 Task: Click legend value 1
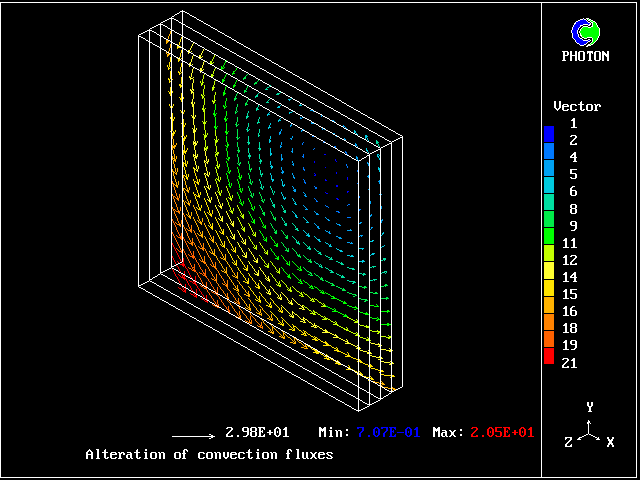573,123
